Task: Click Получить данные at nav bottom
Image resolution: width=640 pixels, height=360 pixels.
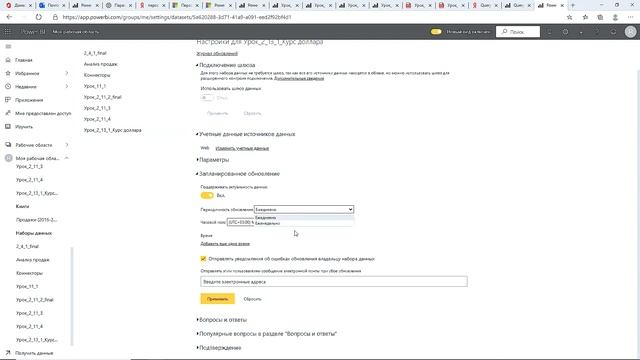Action: click(34, 353)
